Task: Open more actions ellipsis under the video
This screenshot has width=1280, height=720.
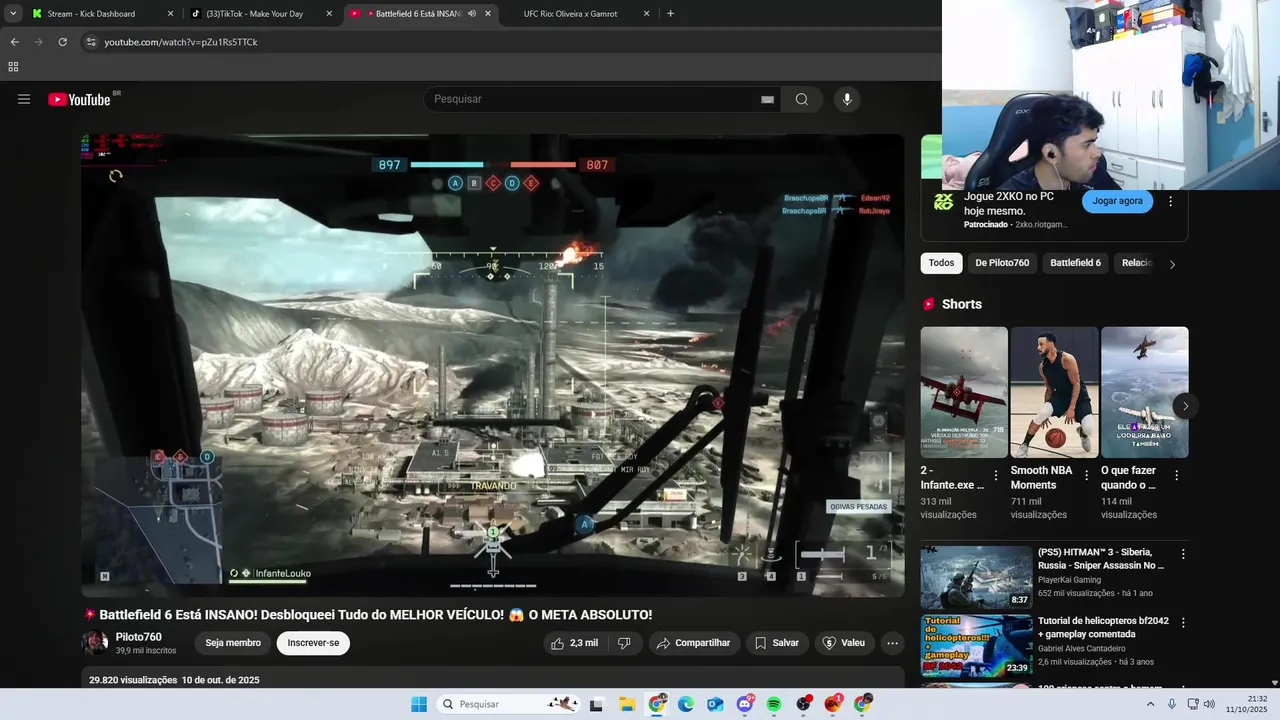Action: click(x=893, y=643)
